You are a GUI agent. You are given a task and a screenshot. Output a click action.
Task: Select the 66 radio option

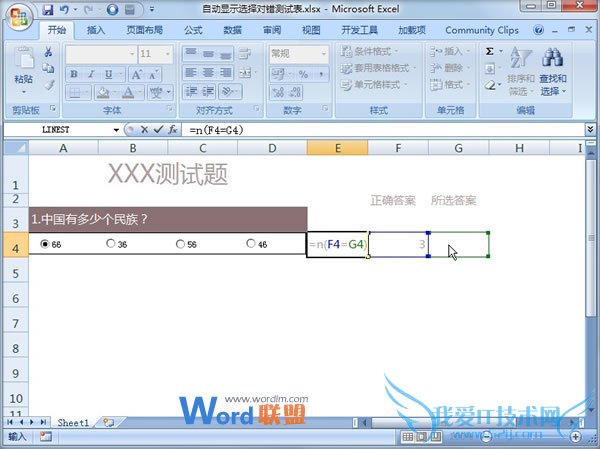tap(45, 243)
